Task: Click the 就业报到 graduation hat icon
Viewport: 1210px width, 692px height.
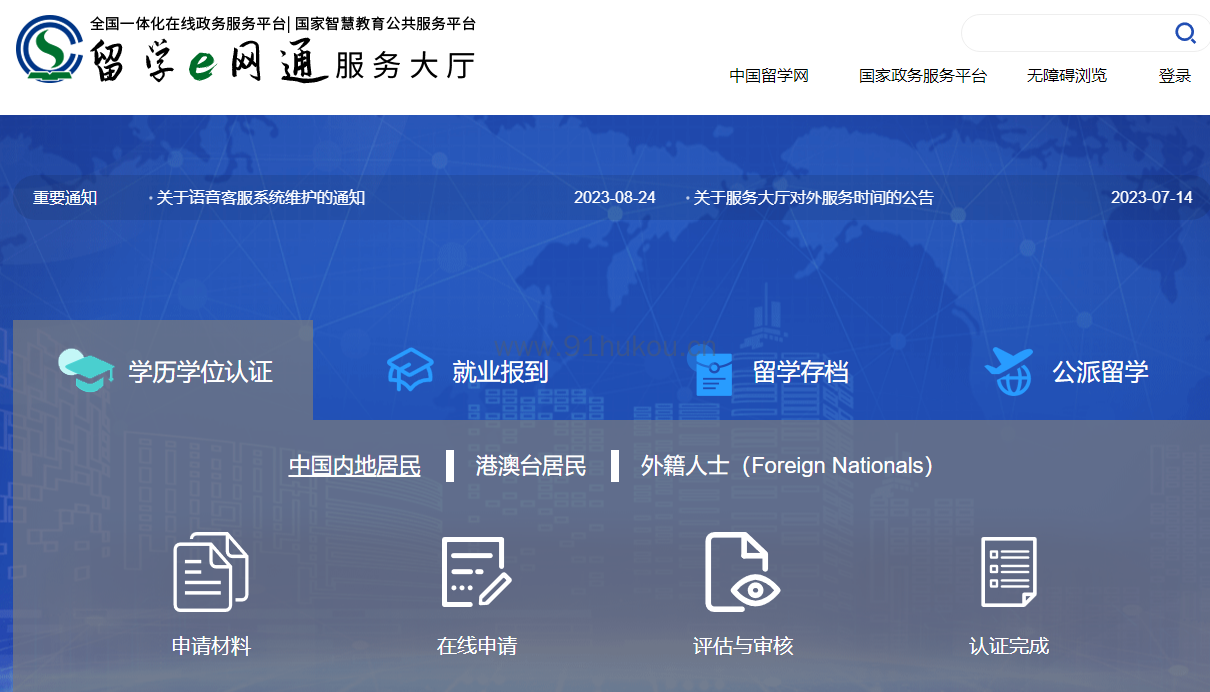Action: (x=410, y=371)
